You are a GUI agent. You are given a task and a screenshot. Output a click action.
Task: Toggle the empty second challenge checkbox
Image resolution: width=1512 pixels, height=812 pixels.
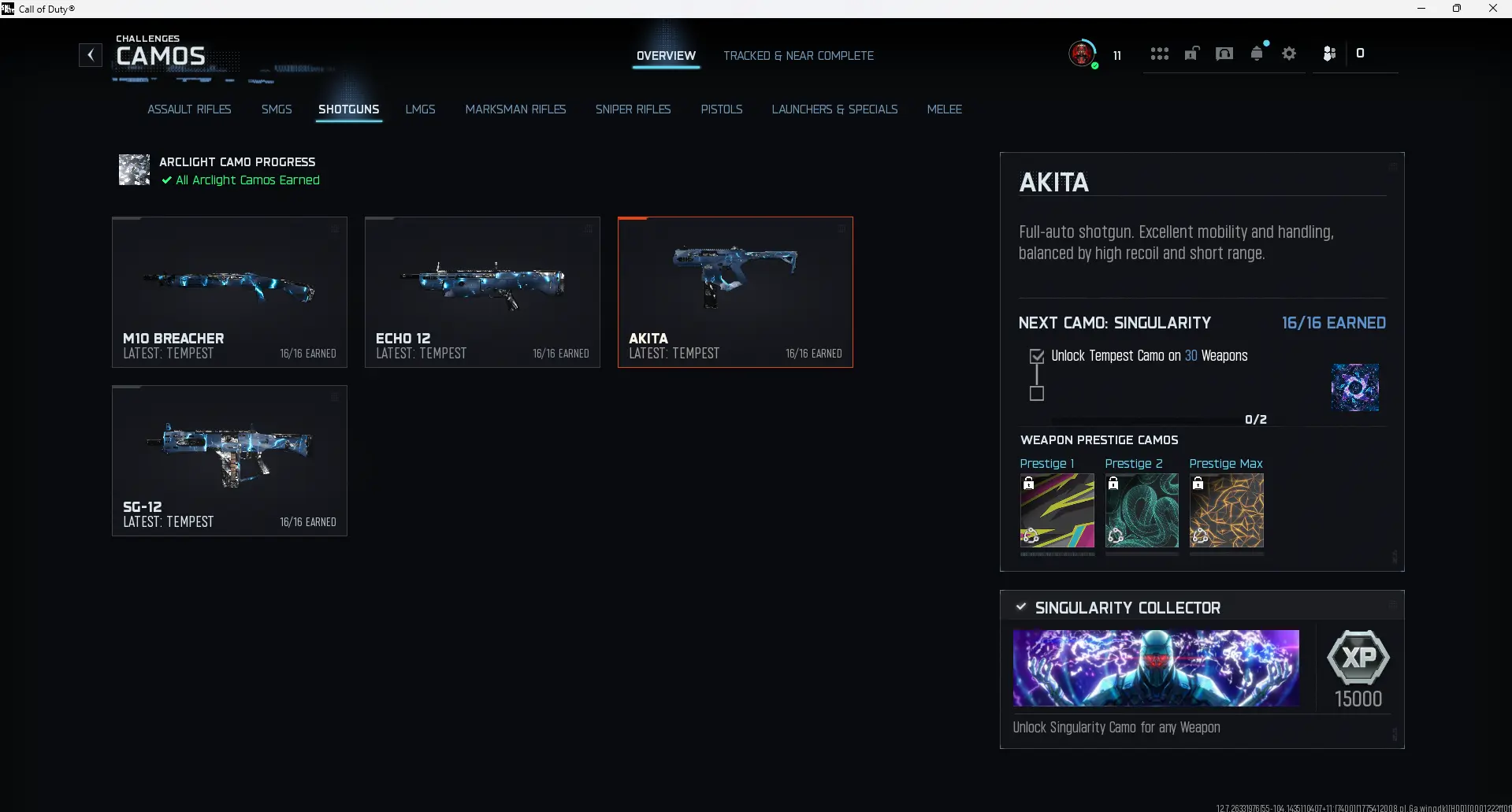[1037, 393]
